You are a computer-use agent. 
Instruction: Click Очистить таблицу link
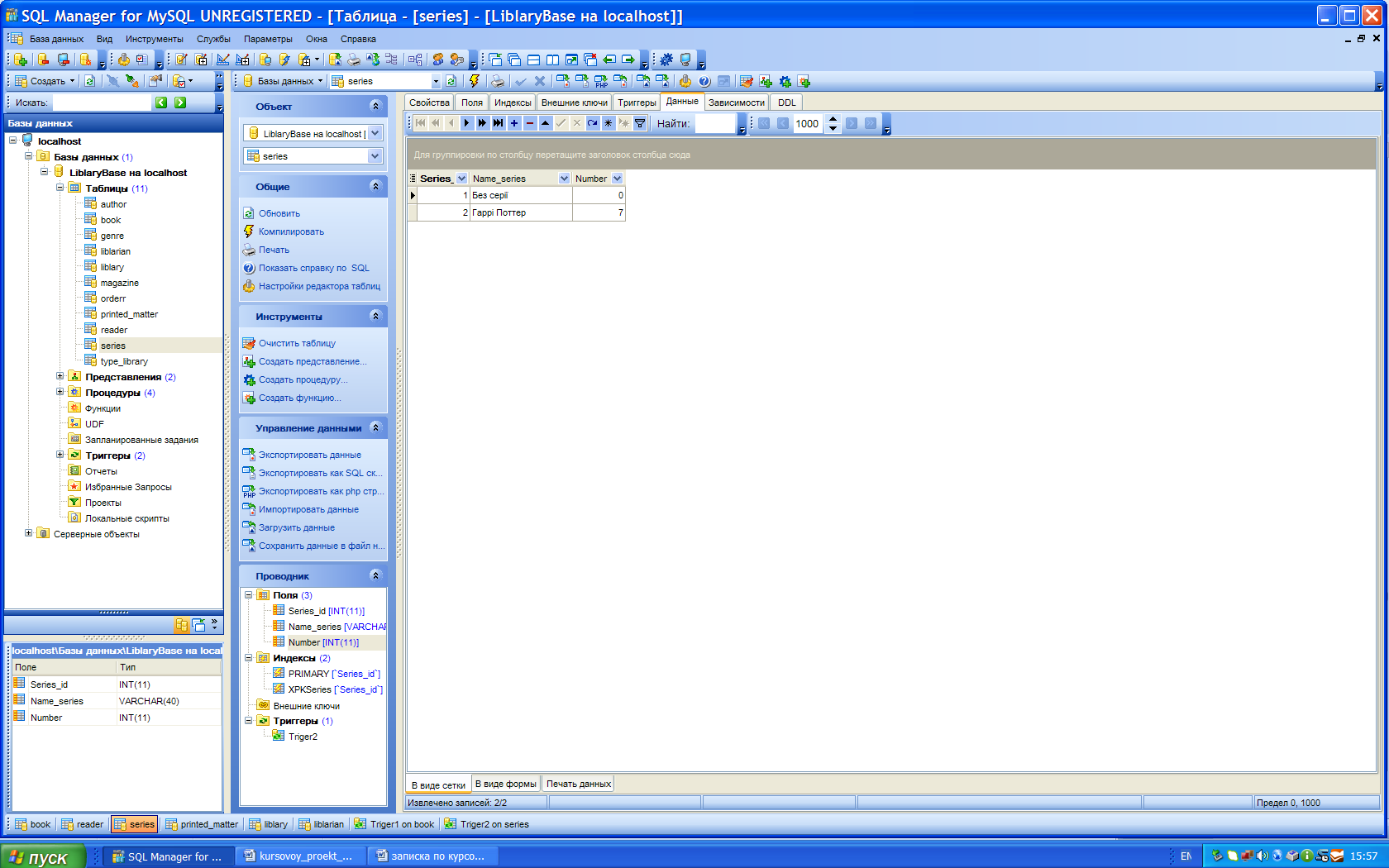[298, 343]
